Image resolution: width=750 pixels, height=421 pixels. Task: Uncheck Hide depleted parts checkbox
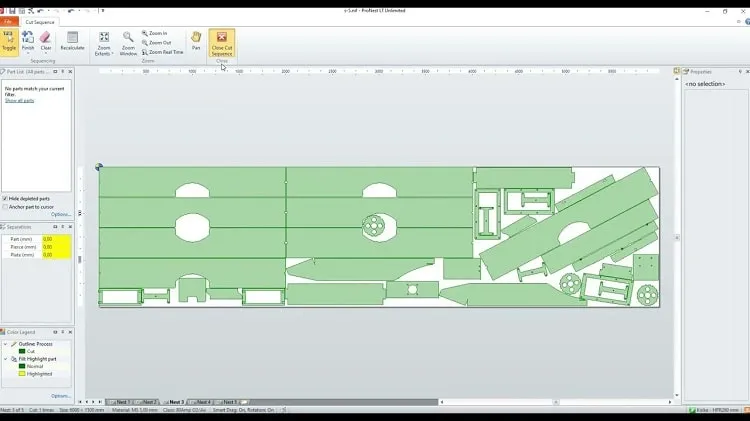click(x=5, y=199)
